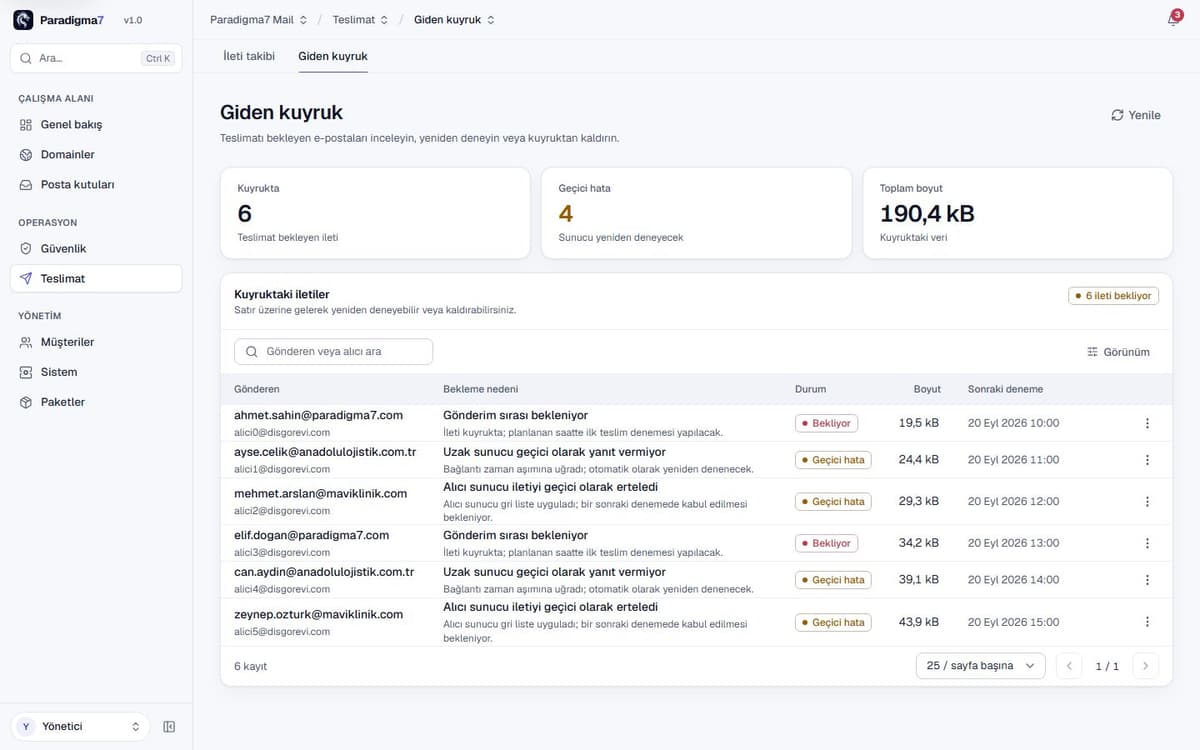Click the Kuyrukta summary card
This screenshot has height=750, width=1200.
pyautogui.click(x=375, y=213)
